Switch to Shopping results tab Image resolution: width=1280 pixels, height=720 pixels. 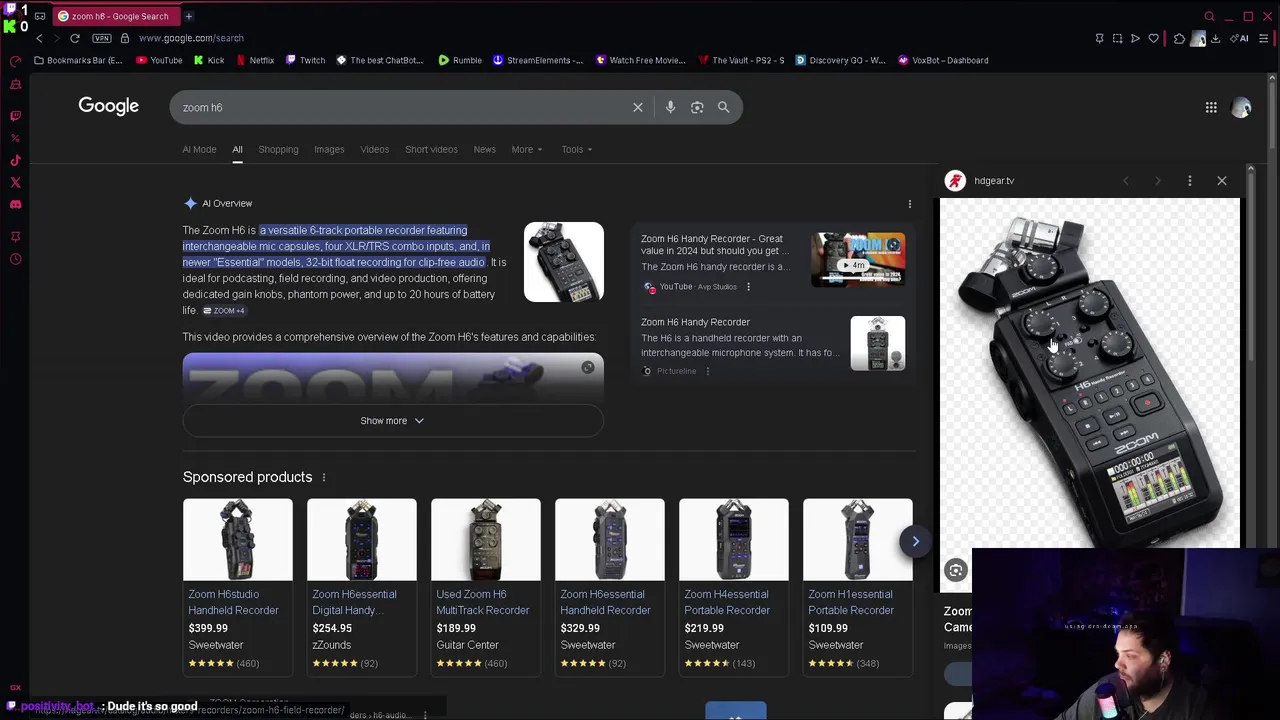coord(278,150)
